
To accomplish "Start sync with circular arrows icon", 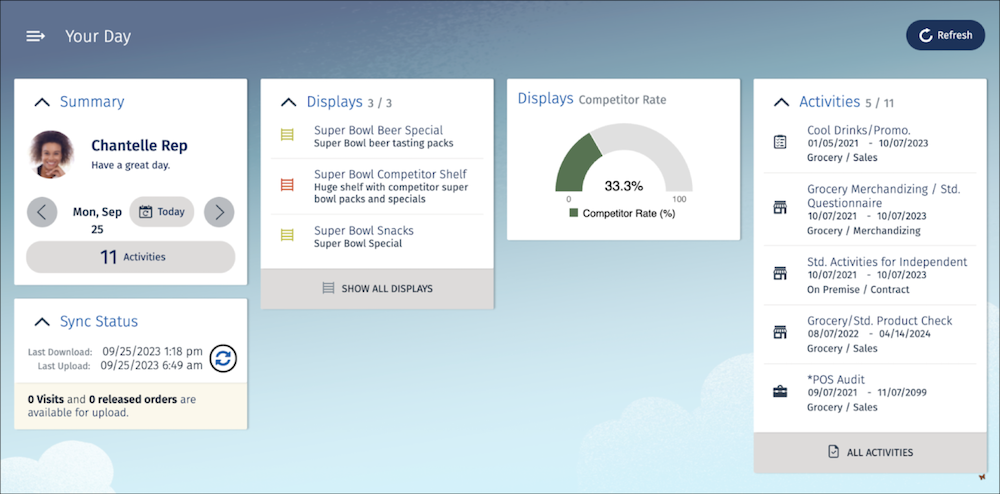I will [x=223, y=358].
